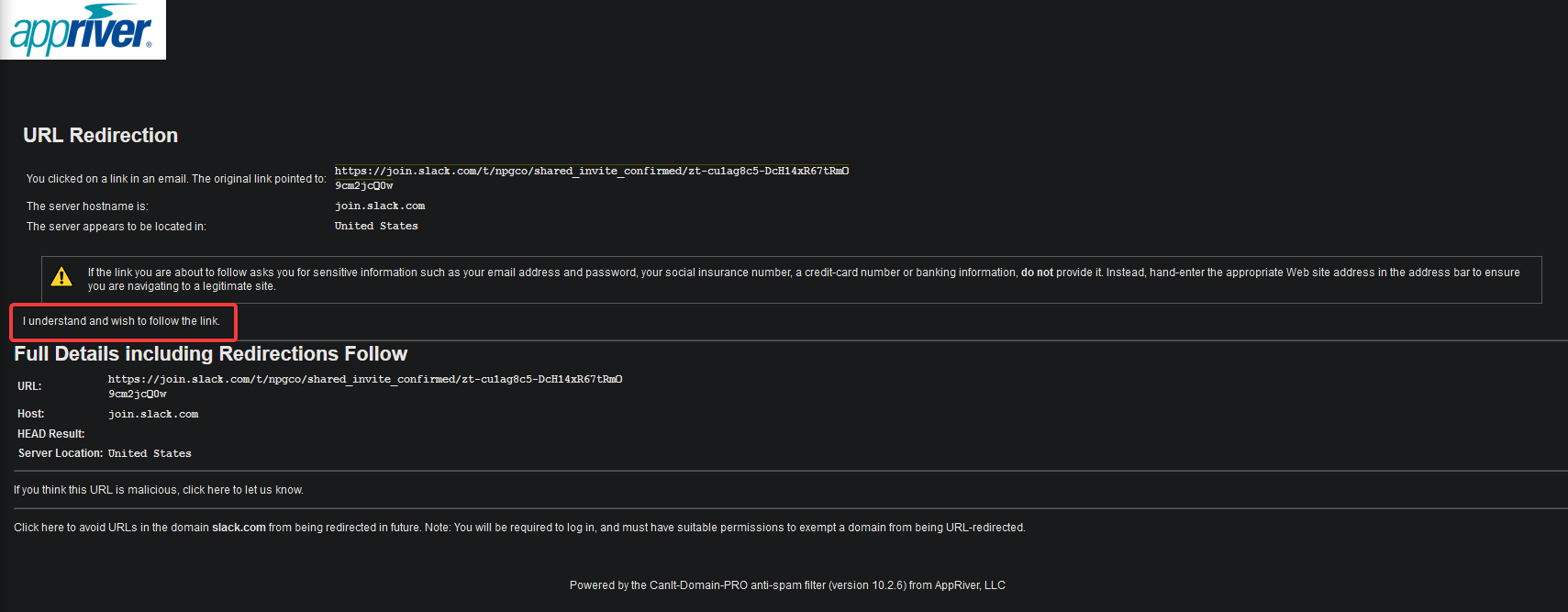Screen dimensions: 1568x612
Task: Click the bold slack.com domain text
Action: coord(239,528)
